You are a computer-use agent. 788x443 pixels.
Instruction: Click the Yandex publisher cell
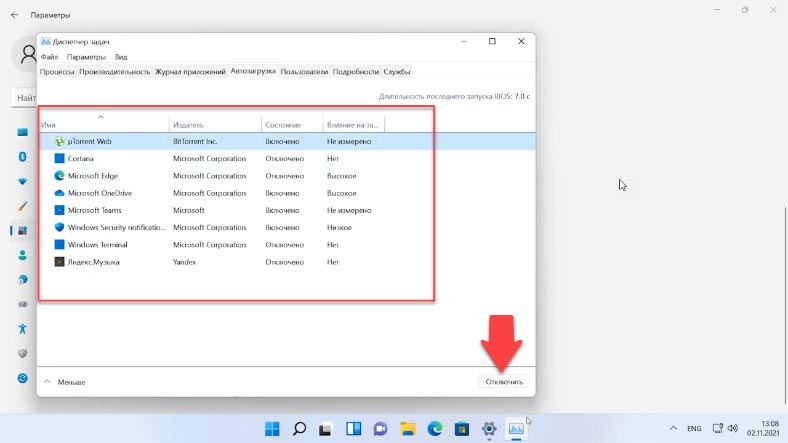click(184, 262)
